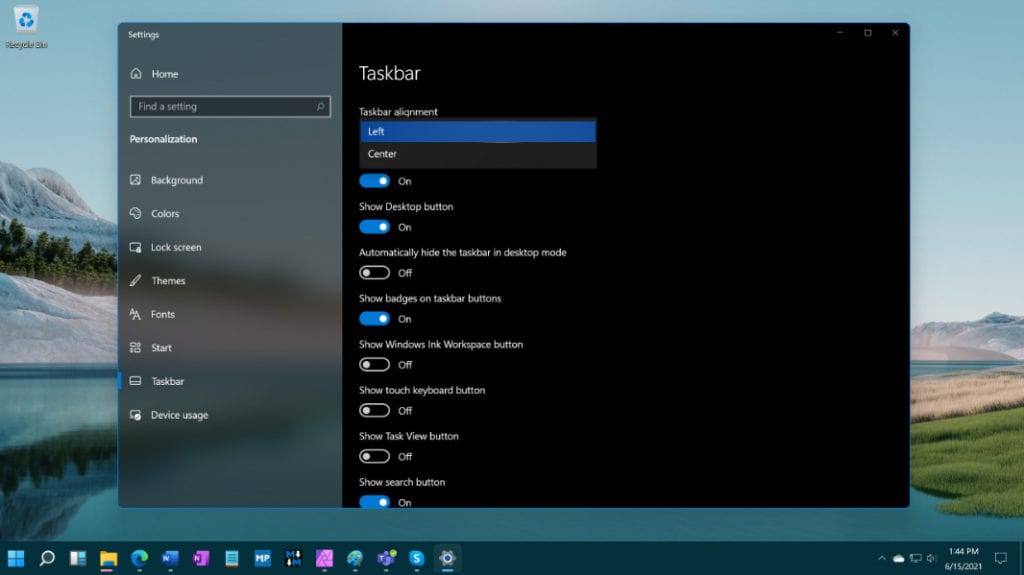This screenshot has width=1024, height=575.
Task: Click the Find a setting search field
Action: coord(220,106)
